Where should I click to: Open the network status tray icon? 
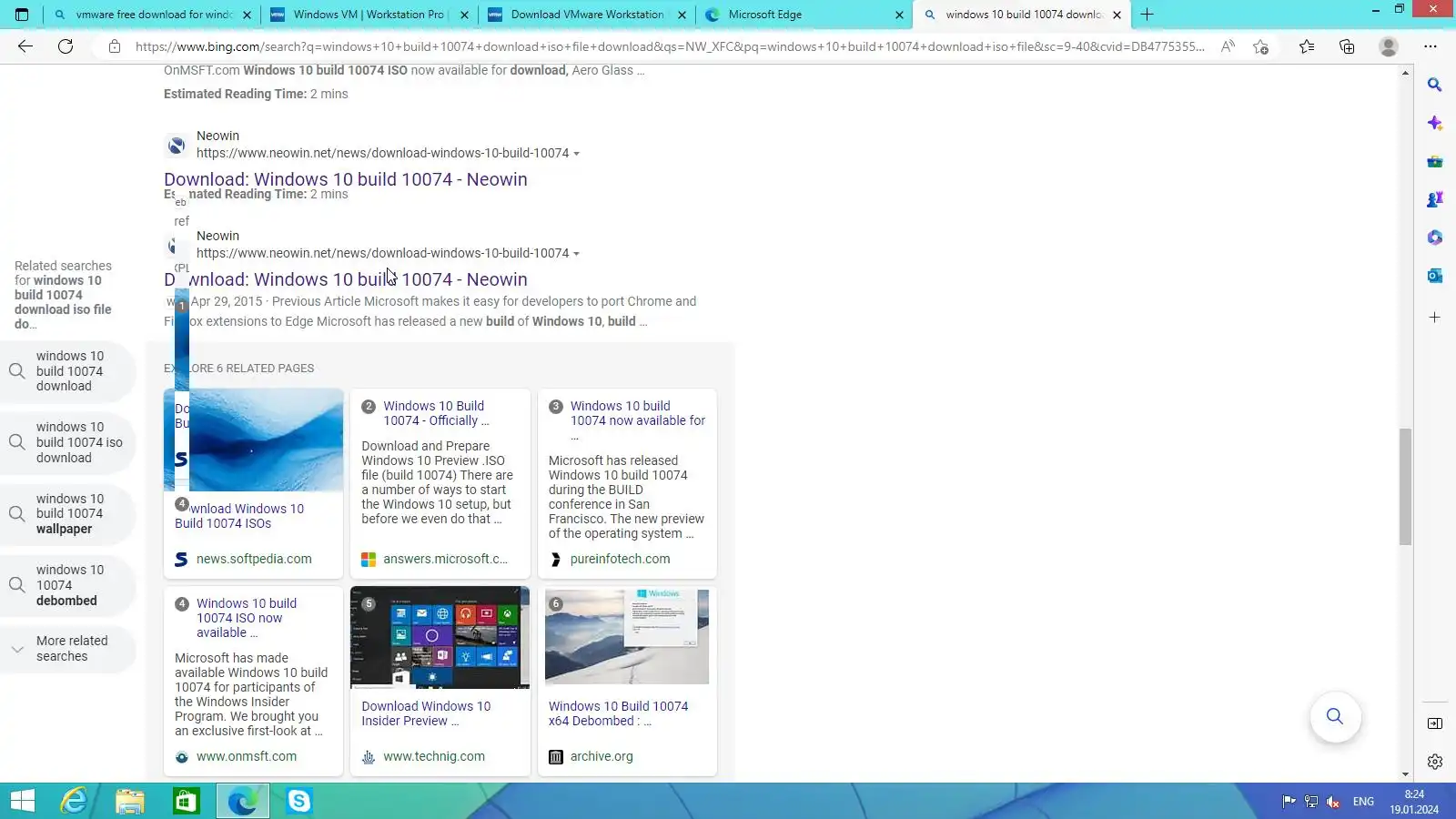pyautogui.click(x=1311, y=802)
